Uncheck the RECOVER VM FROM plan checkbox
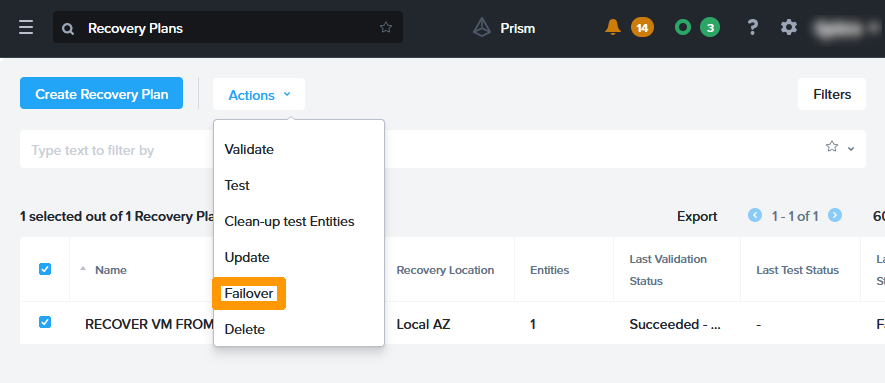The width and height of the screenshot is (885, 383). click(45, 322)
